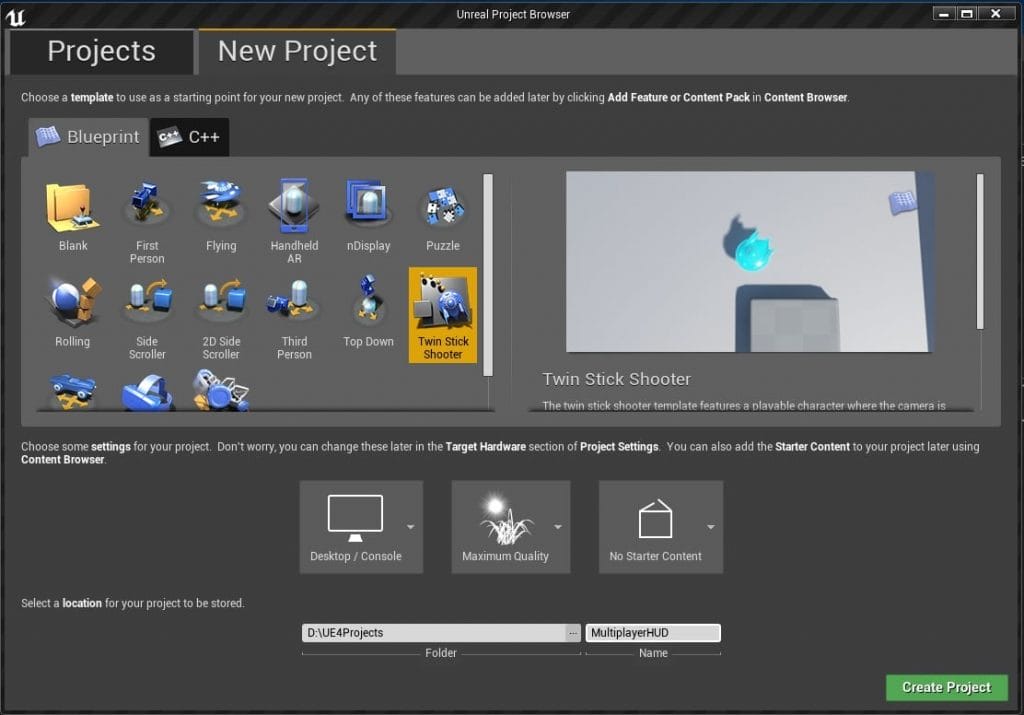The height and width of the screenshot is (715, 1024).
Task: Choose the Rolling template
Action: [x=71, y=310]
